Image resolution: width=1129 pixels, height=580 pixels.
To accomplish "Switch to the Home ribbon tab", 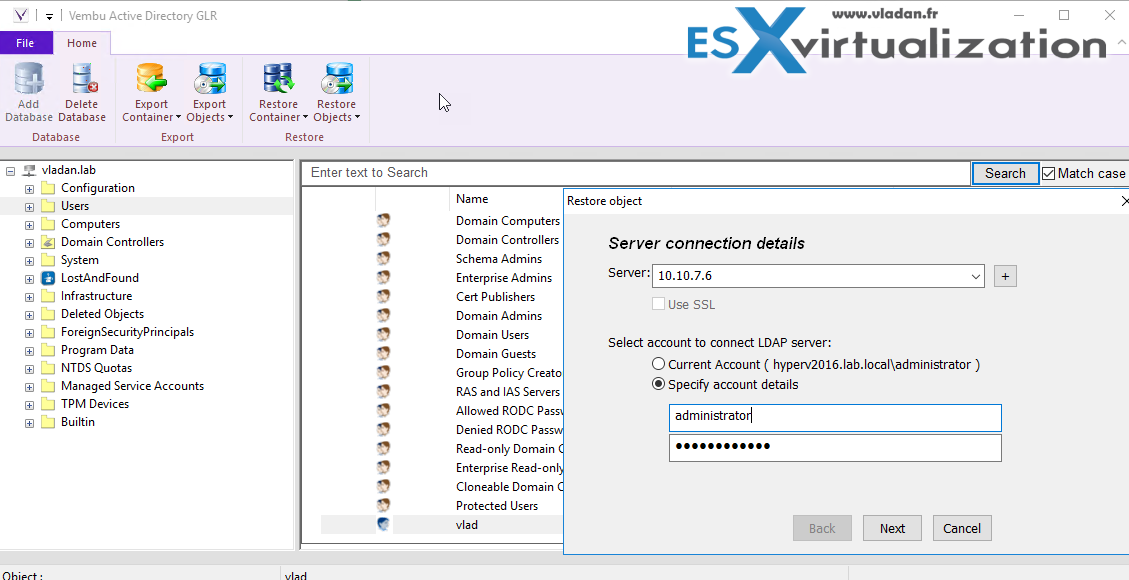I will [x=82, y=43].
